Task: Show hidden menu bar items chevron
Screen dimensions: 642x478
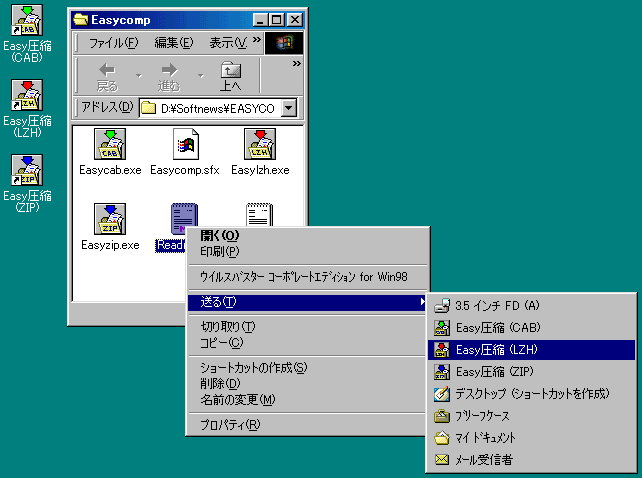Action: pos(257,40)
